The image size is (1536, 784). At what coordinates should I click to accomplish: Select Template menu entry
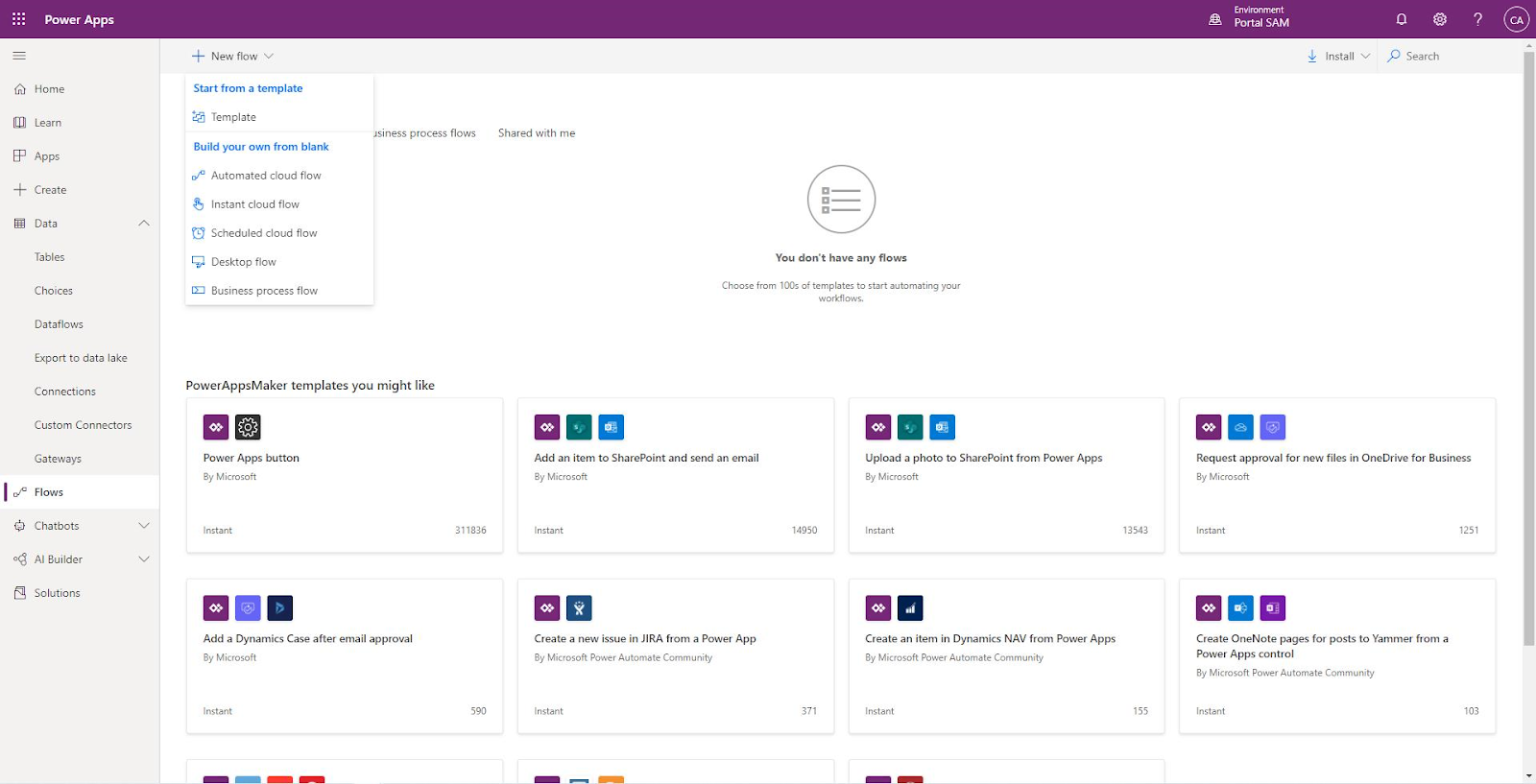coord(279,117)
